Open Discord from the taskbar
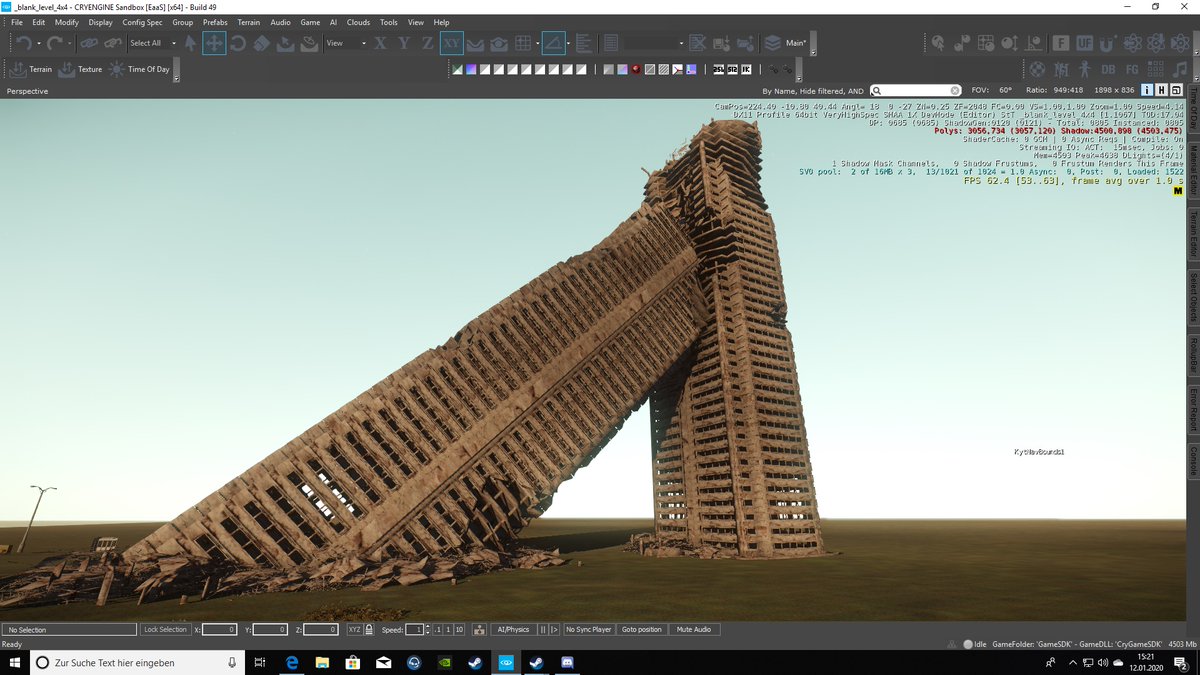Image resolution: width=1200 pixels, height=675 pixels. point(566,662)
